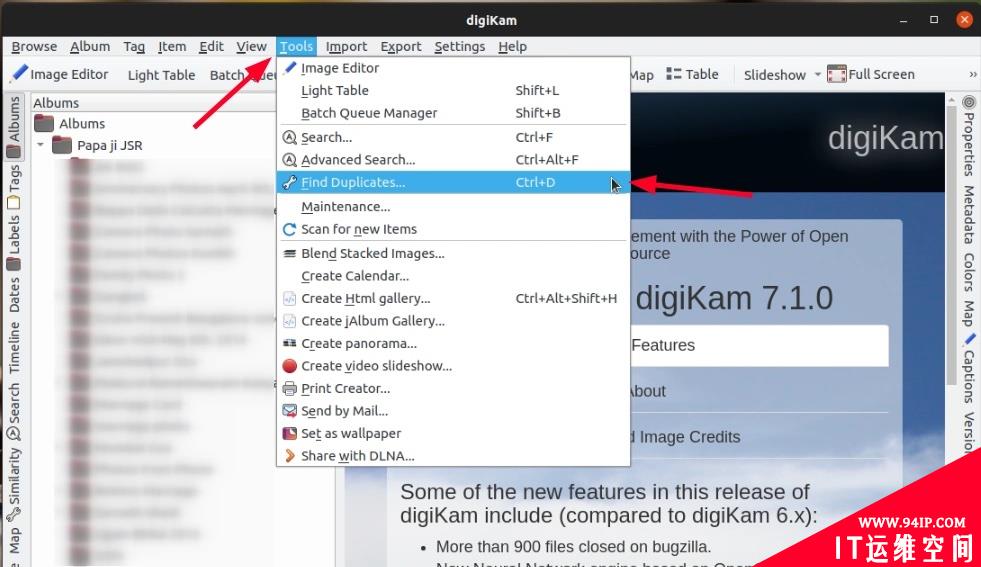Viewport: 981px width, 567px height.
Task: Open the Metadata right sidebar tab
Action: 968,215
